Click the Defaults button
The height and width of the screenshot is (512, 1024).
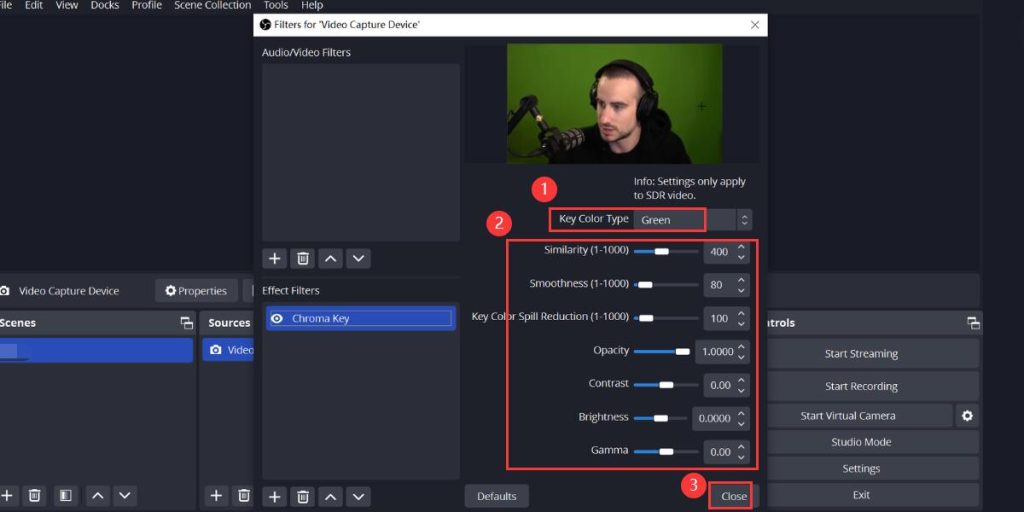pyautogui.click(x=496, y=496)
